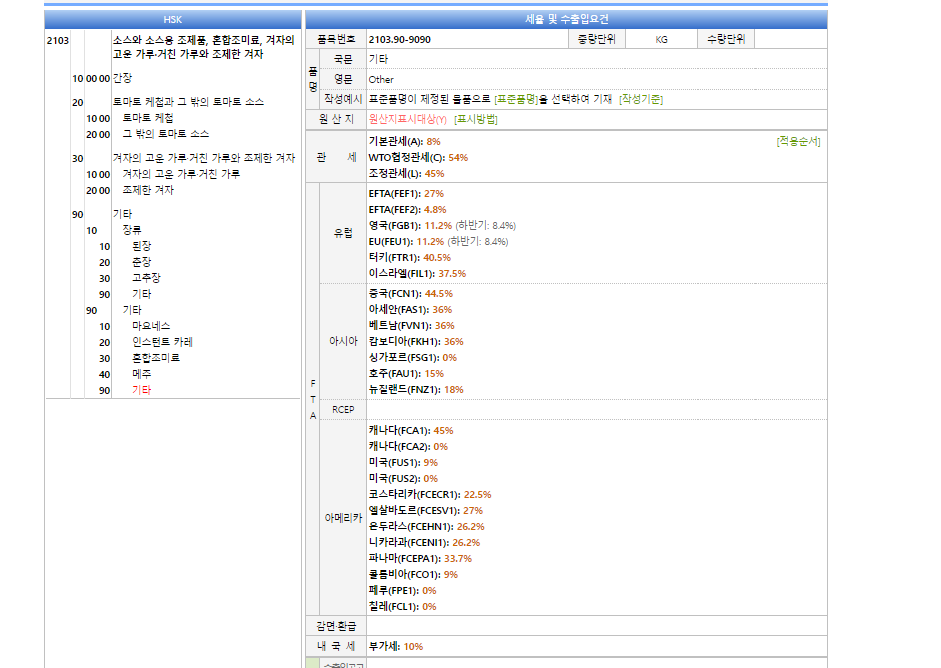
Task: Click the 기본관세(A) rate row
Action: click(x=404, y=141)
